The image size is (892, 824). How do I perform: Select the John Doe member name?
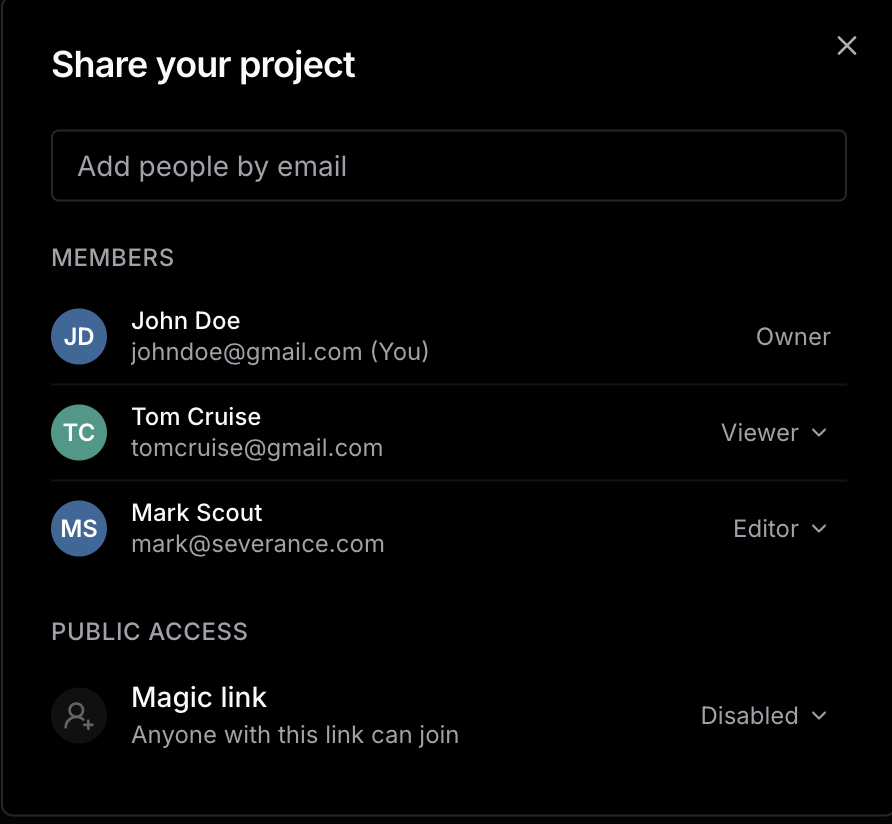point(186,321)
